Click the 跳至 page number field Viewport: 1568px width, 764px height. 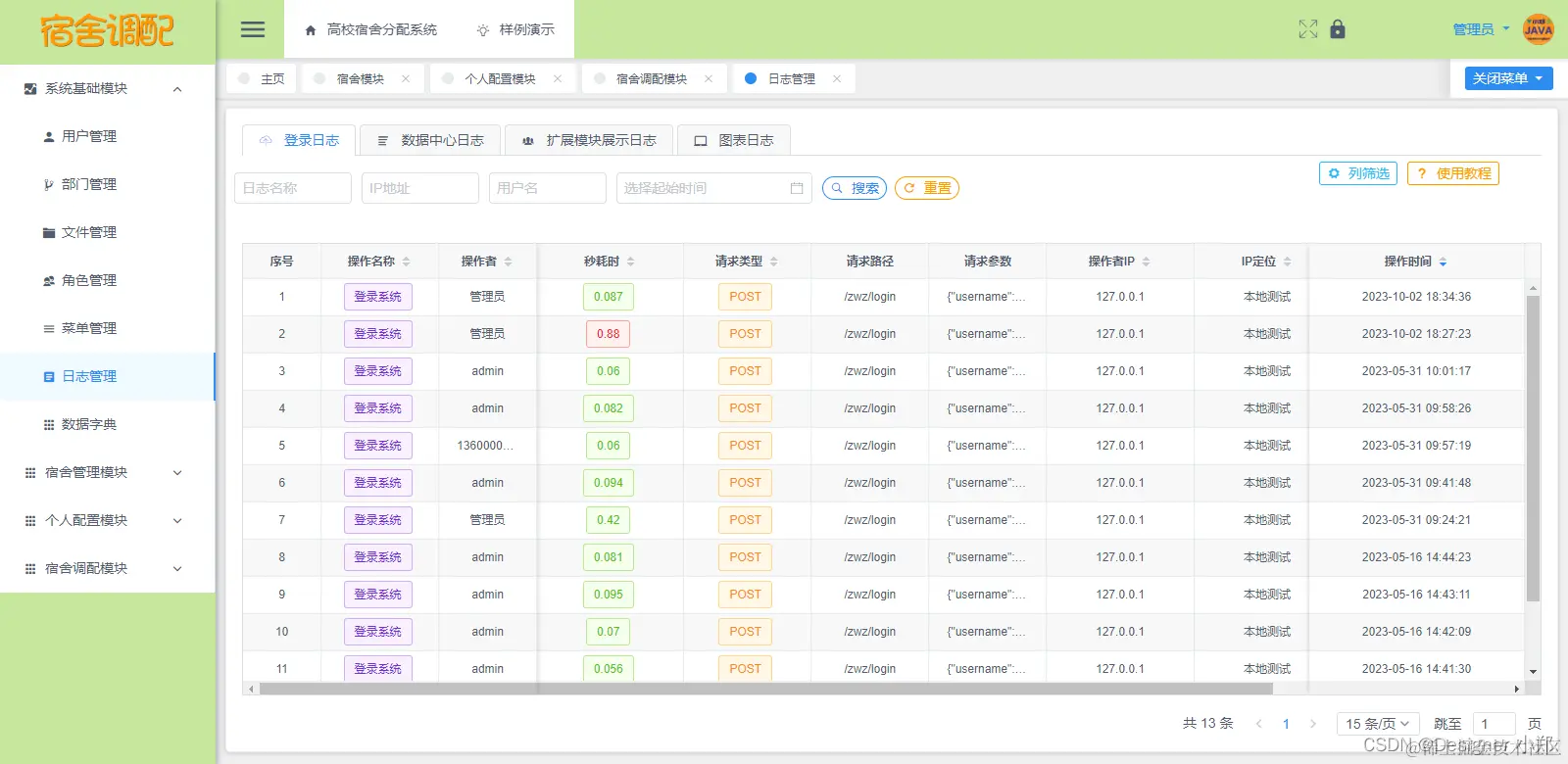[x=1494, y=724]
